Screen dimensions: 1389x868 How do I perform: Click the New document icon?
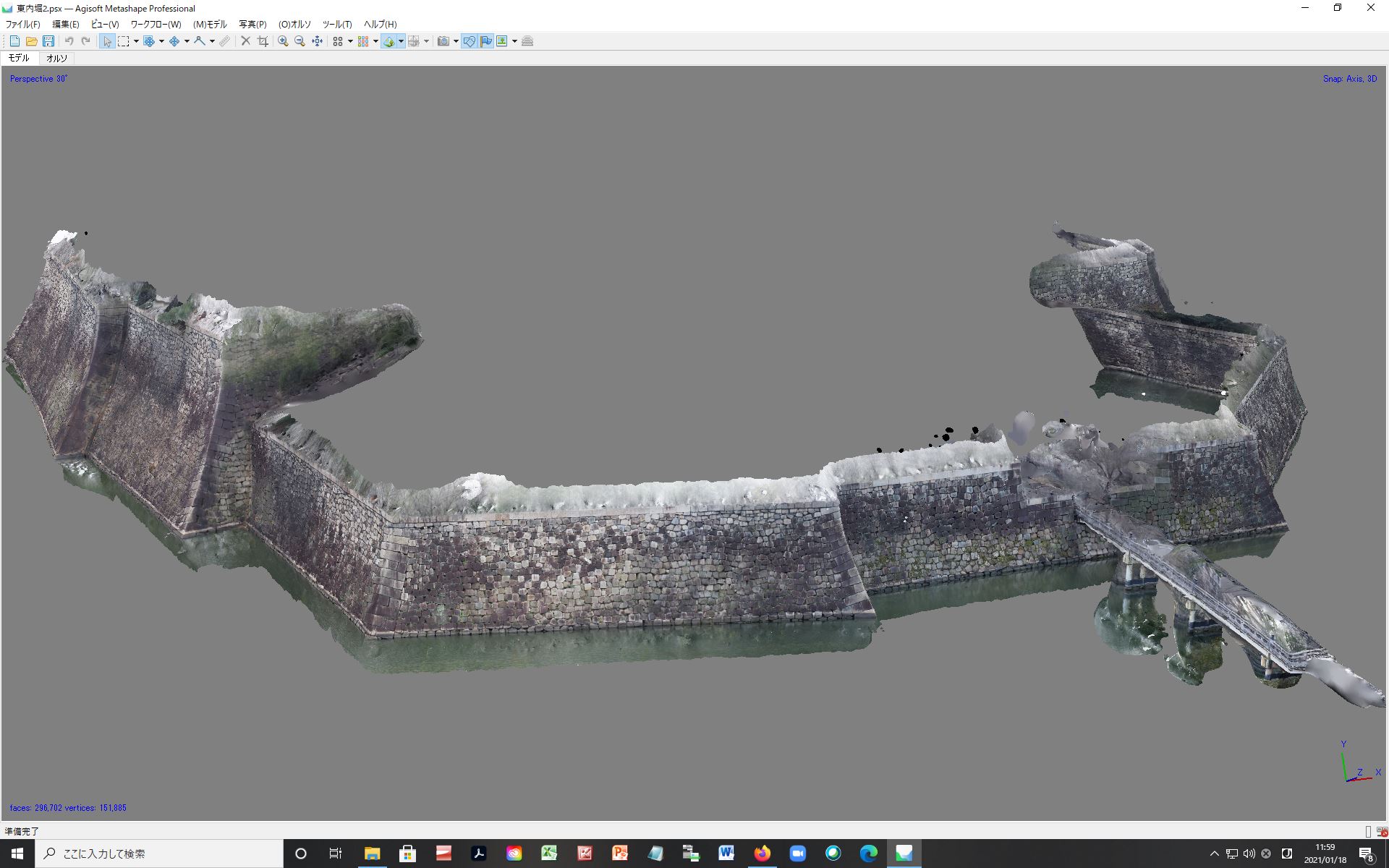click(14, 41)
